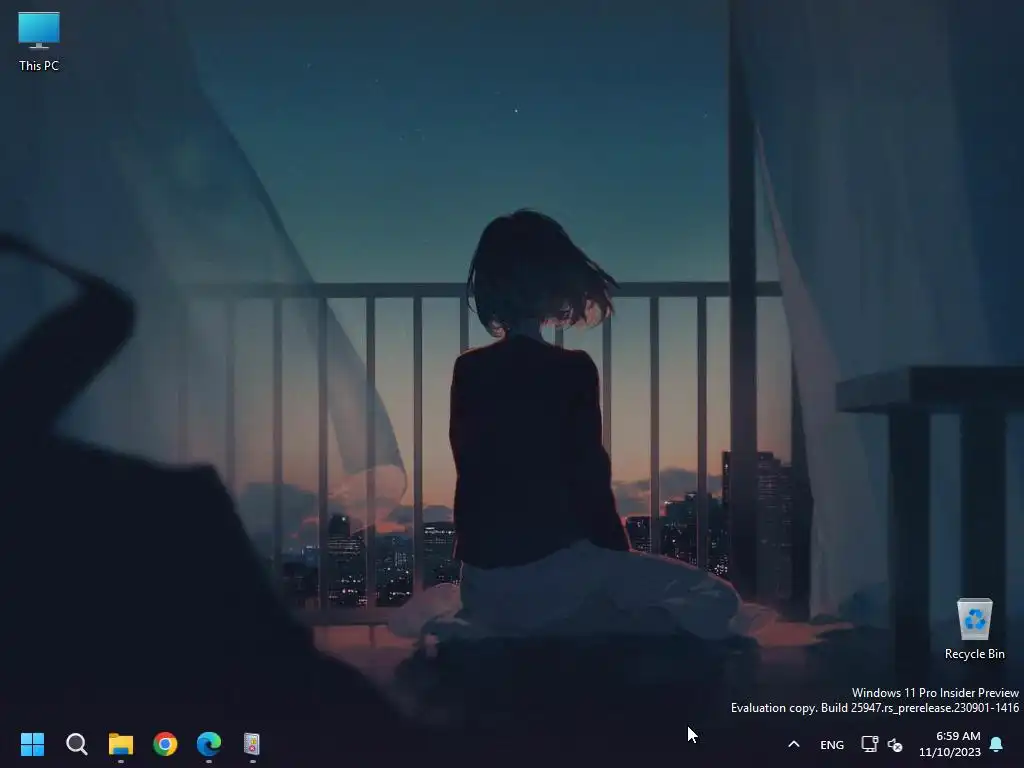Open the ENG language input switcher
Viewport: 1024px width, 768px height.
pyautogui.click(x=832, y=744)
